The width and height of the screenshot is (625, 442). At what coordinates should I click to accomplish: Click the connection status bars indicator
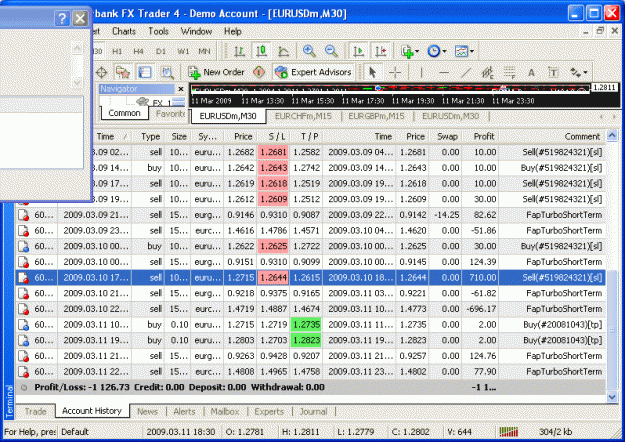509,432
